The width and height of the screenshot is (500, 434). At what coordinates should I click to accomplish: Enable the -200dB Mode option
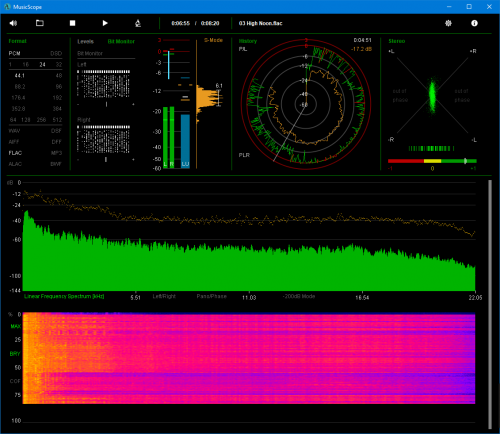click(299, 296)
